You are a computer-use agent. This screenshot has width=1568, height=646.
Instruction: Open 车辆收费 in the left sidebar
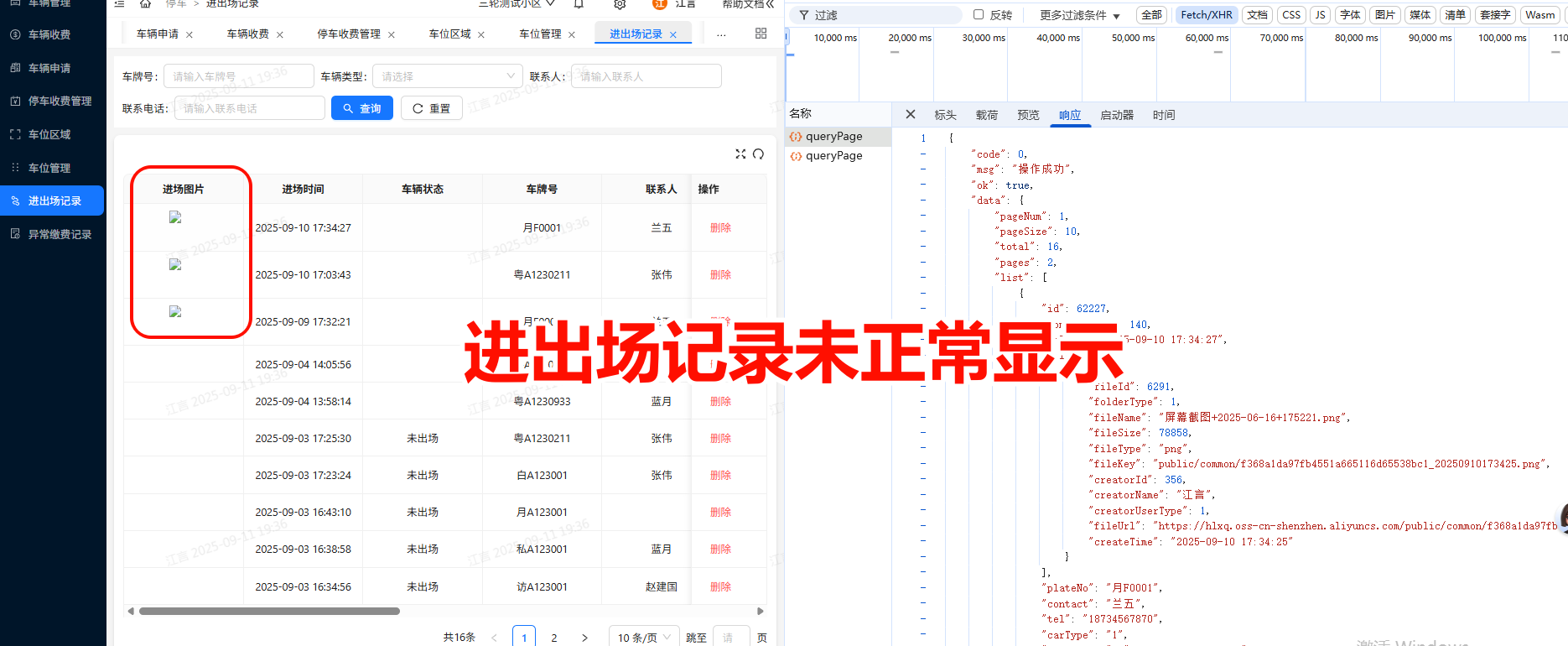click(x=49, y=34)
